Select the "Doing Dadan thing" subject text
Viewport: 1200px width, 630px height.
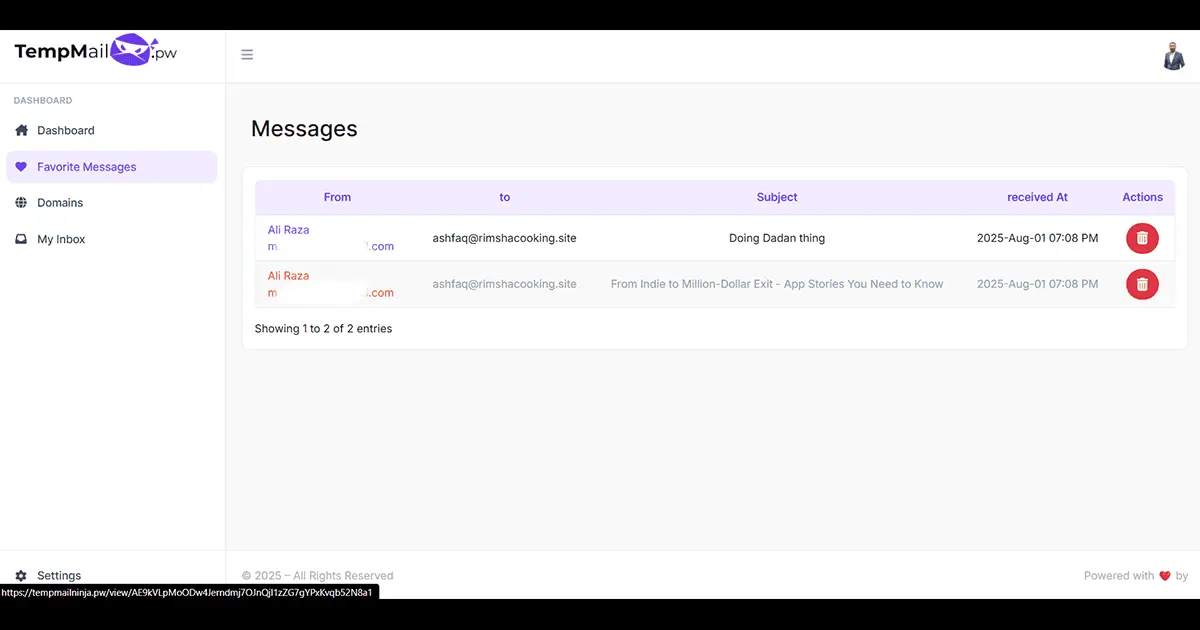tap(776, 238)
